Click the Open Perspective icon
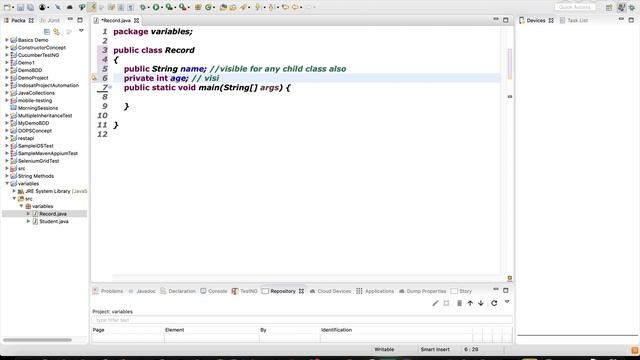640x360 pixels. point(609,8)
